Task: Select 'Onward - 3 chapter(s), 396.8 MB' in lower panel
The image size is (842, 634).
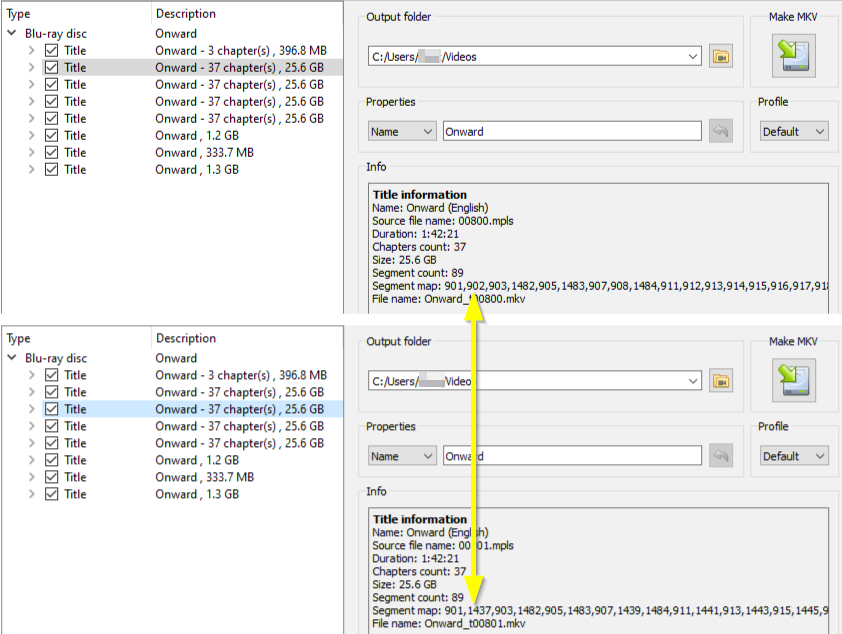Action: coord(241,375)
